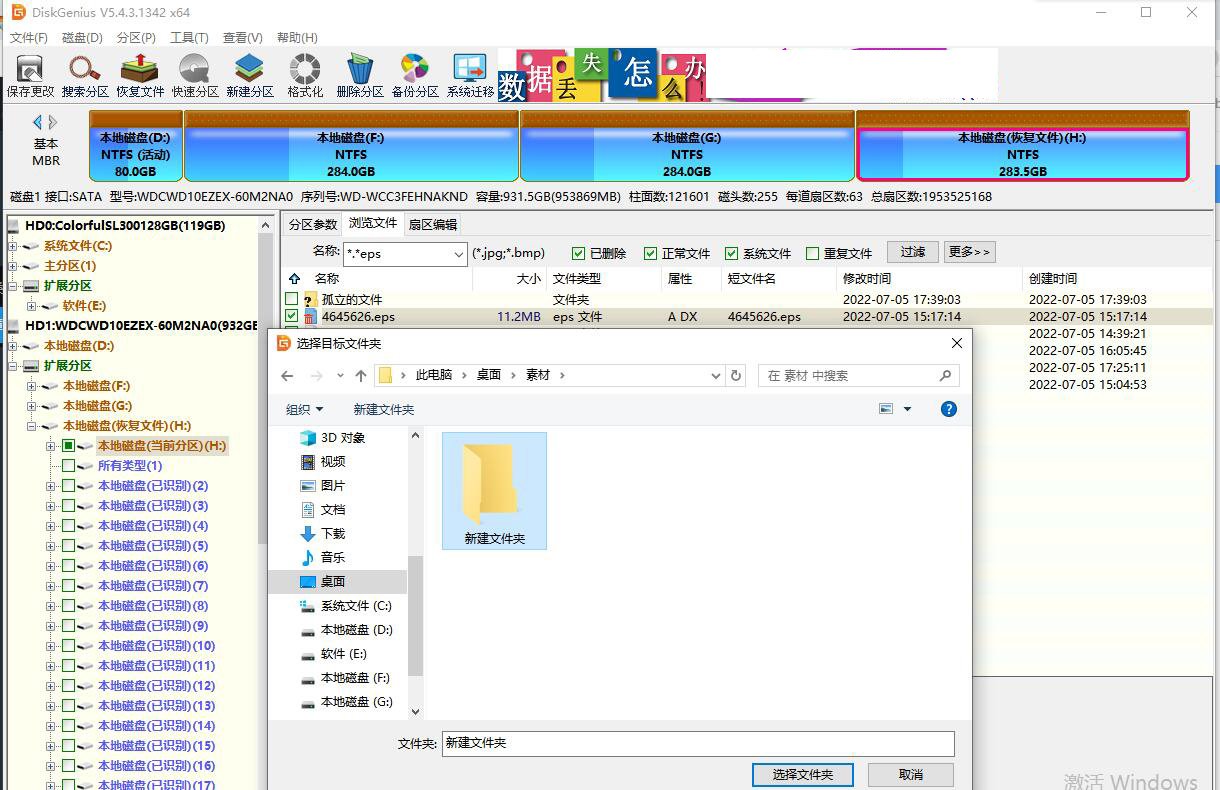
Task: Click the previous disk left arrow
Action: (38, 122)
